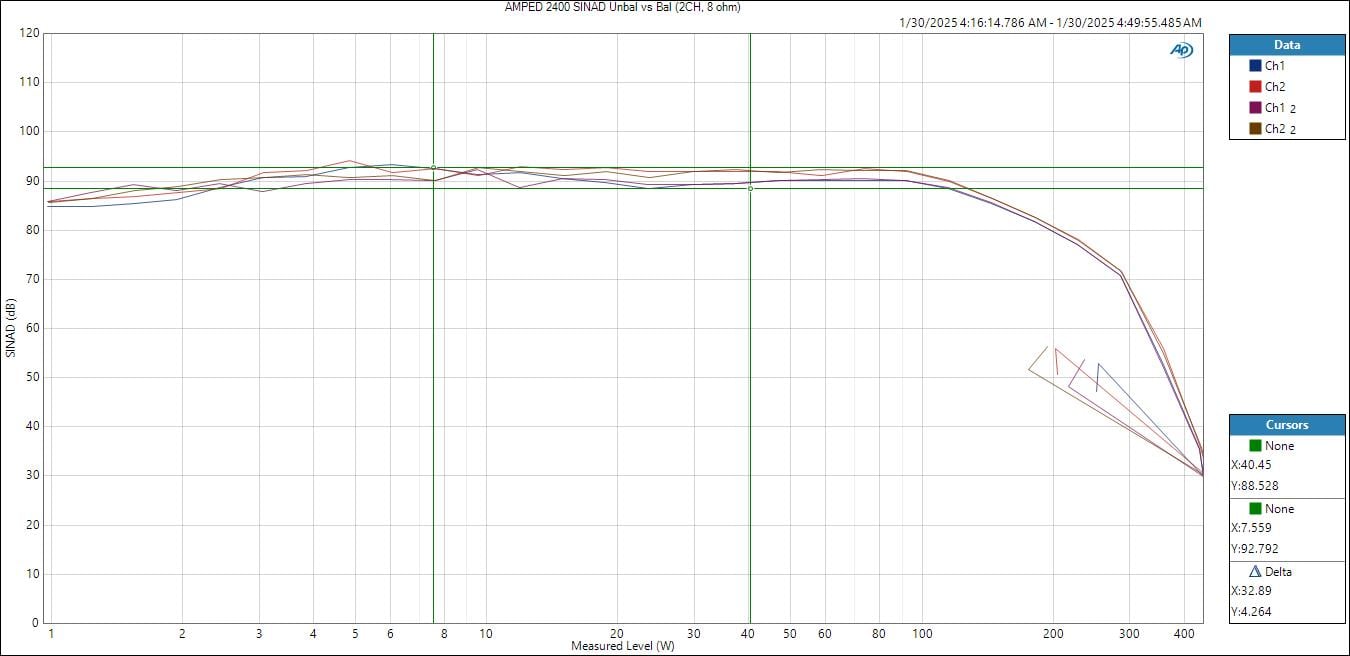This screenshot has width=1350, height=656.
Task: Click the X:40.45 cursor value
Action: click(1251, 465)
